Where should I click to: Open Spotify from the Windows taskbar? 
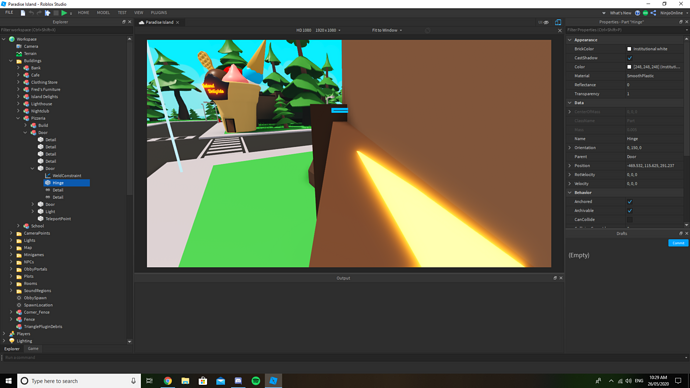[x=256, y=381]
